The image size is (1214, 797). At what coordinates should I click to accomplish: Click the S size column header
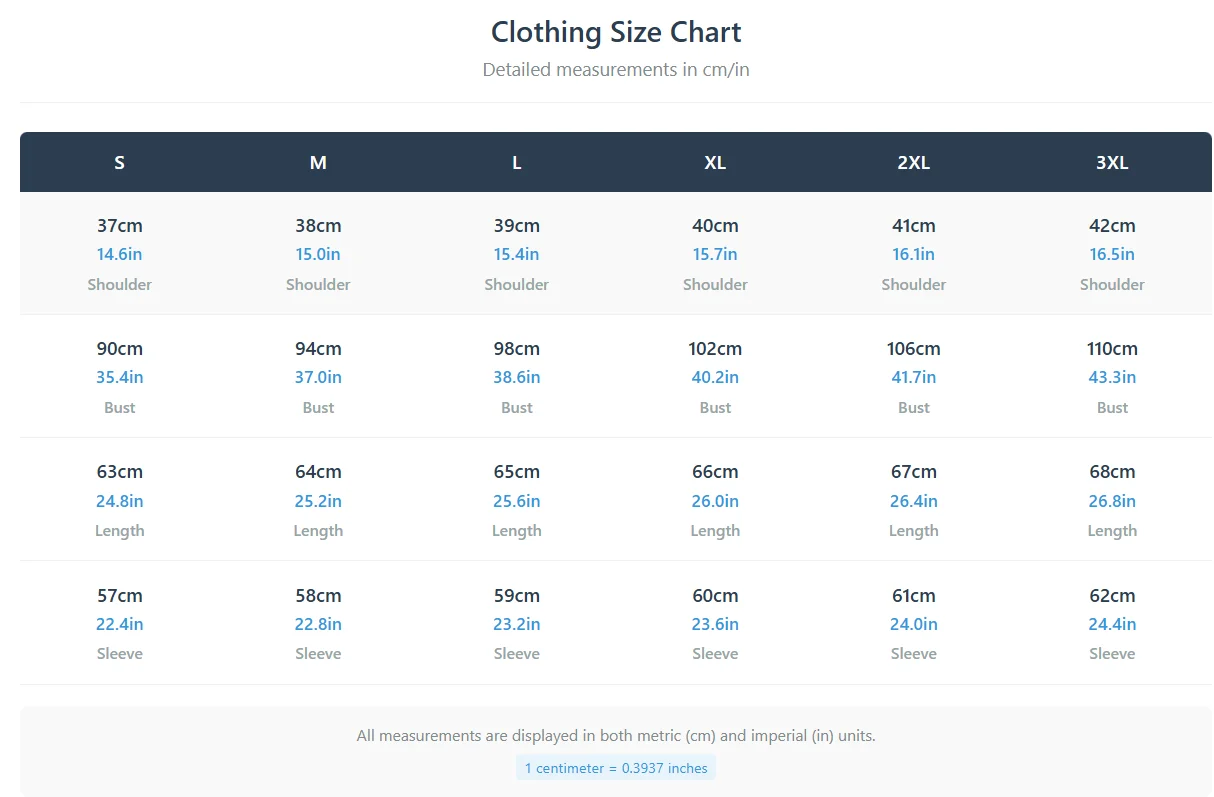coord(119,162)
